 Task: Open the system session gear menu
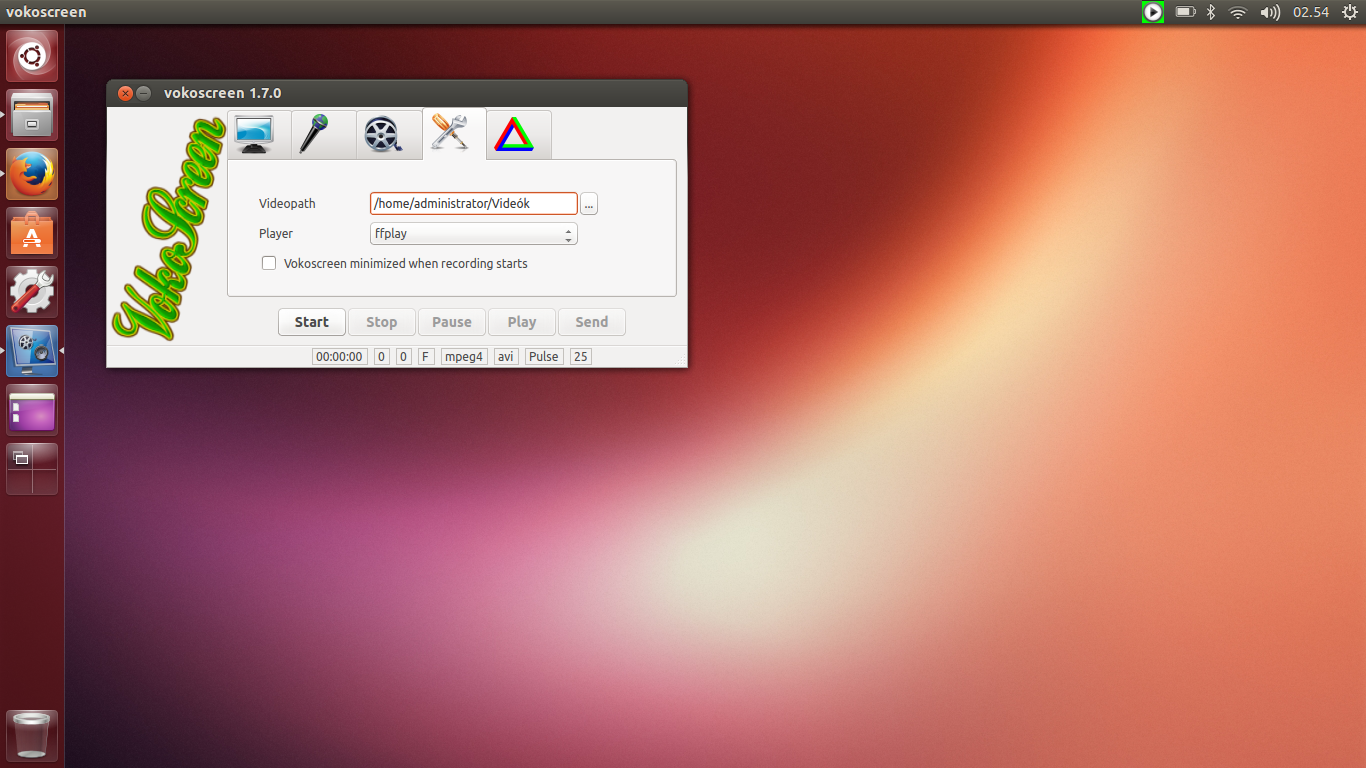pyautogui.click(x=1349, y=12)
